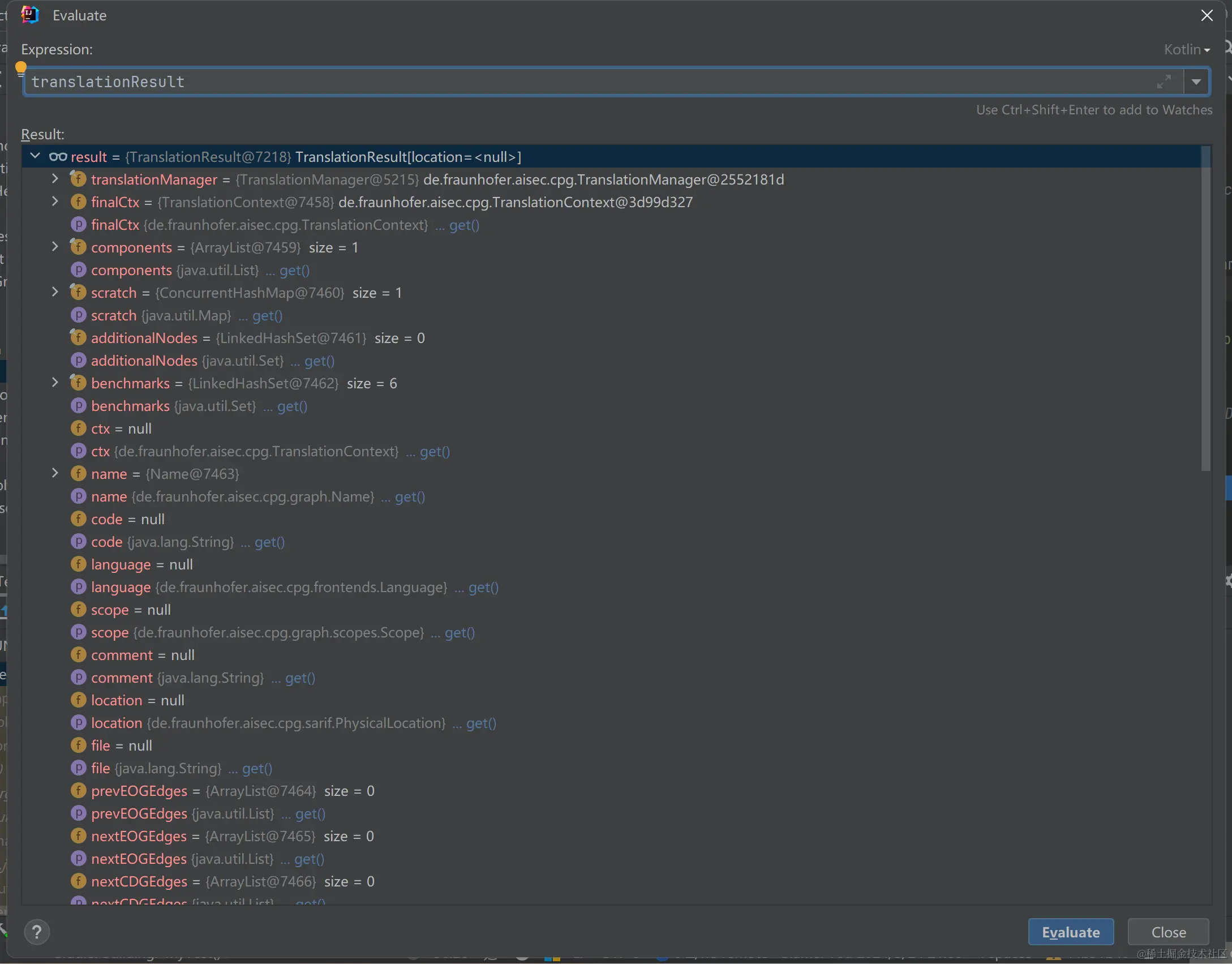Expand the benchmarks LinkedHashSet node
Screen dimensions: 1232x964
coord(55,383)
